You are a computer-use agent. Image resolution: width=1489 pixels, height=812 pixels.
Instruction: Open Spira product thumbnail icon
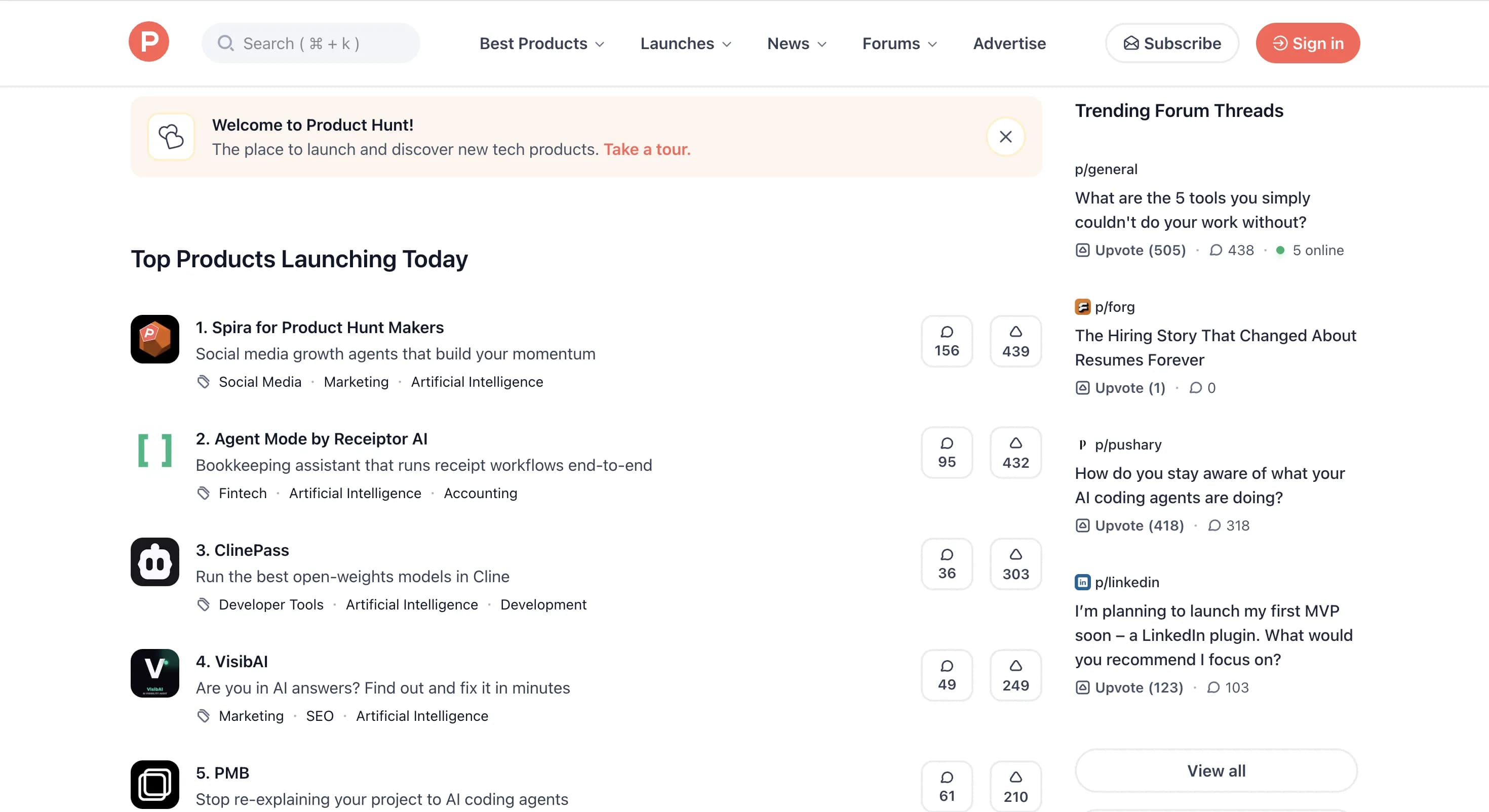pos(155,339)
